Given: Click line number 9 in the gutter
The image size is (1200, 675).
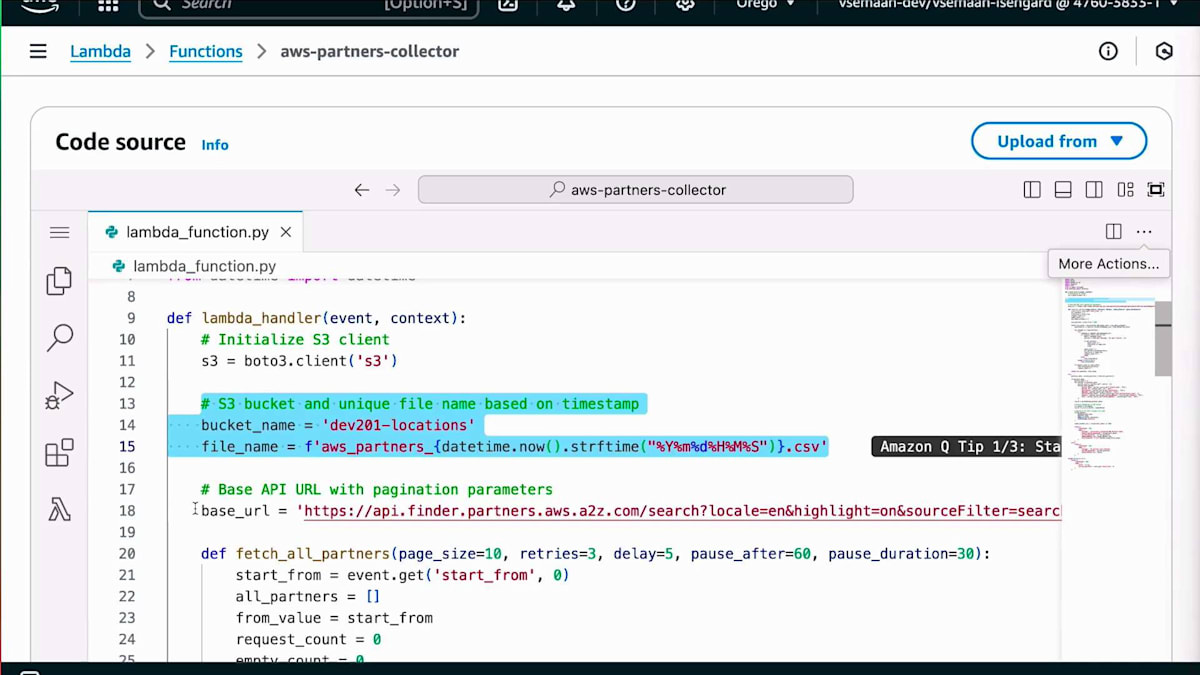Looking at the screenshot, I should coord(131,318).
